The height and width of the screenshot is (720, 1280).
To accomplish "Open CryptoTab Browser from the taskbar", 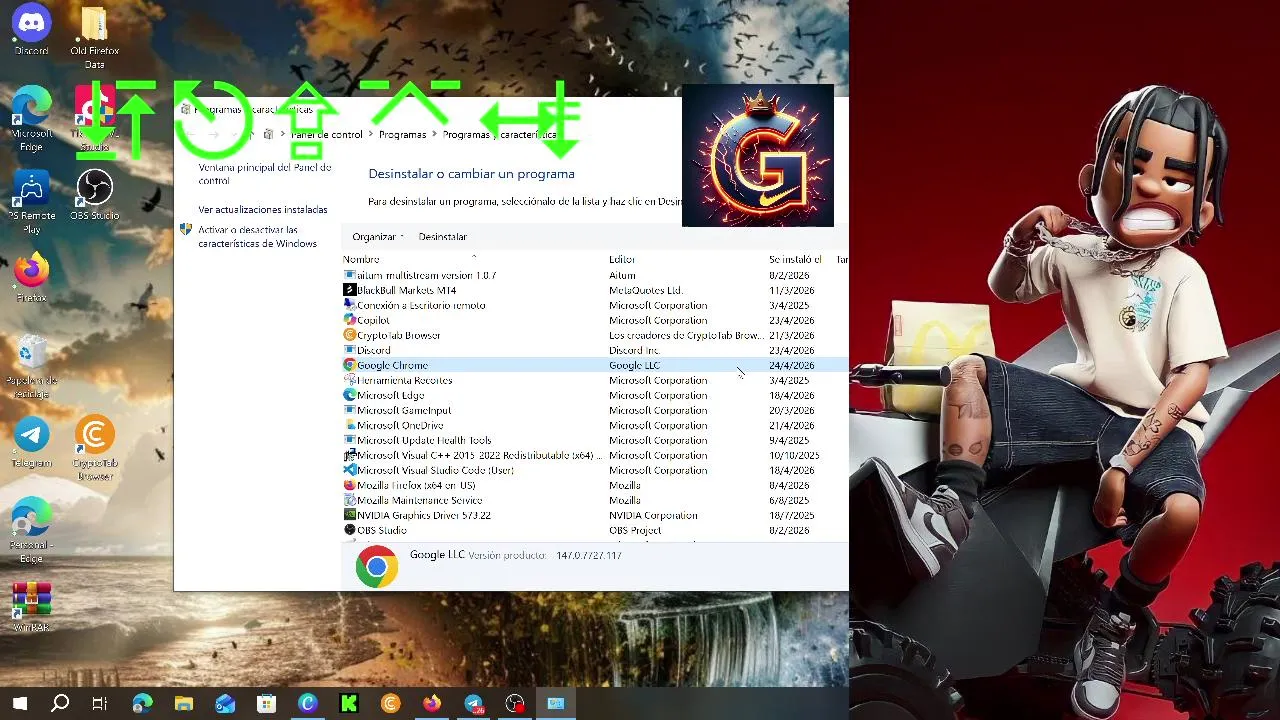I will click(390, 703).
